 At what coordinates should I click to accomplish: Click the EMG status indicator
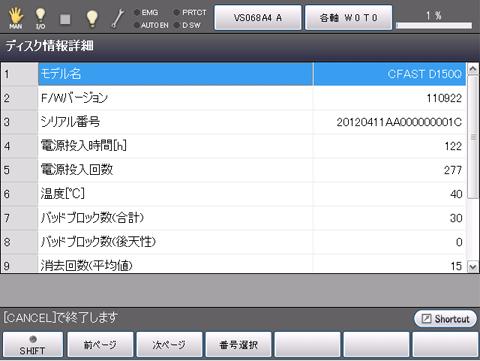tap(146, 12)
